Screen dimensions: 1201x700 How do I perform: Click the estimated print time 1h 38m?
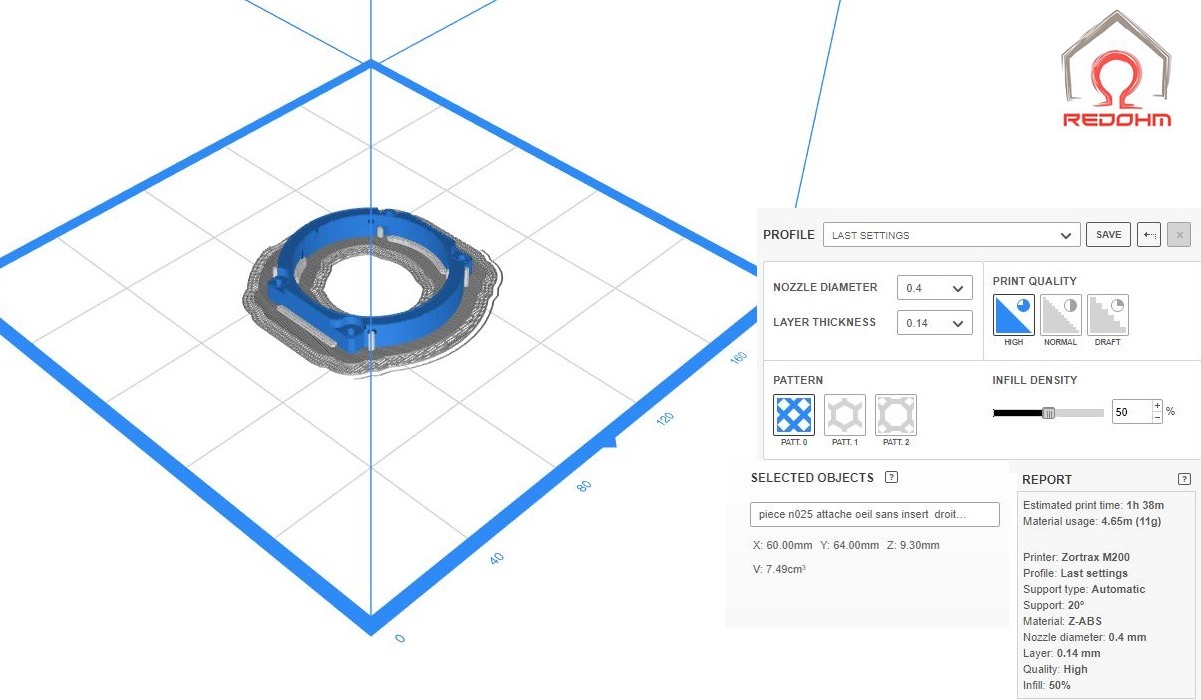pos(1093,505)
